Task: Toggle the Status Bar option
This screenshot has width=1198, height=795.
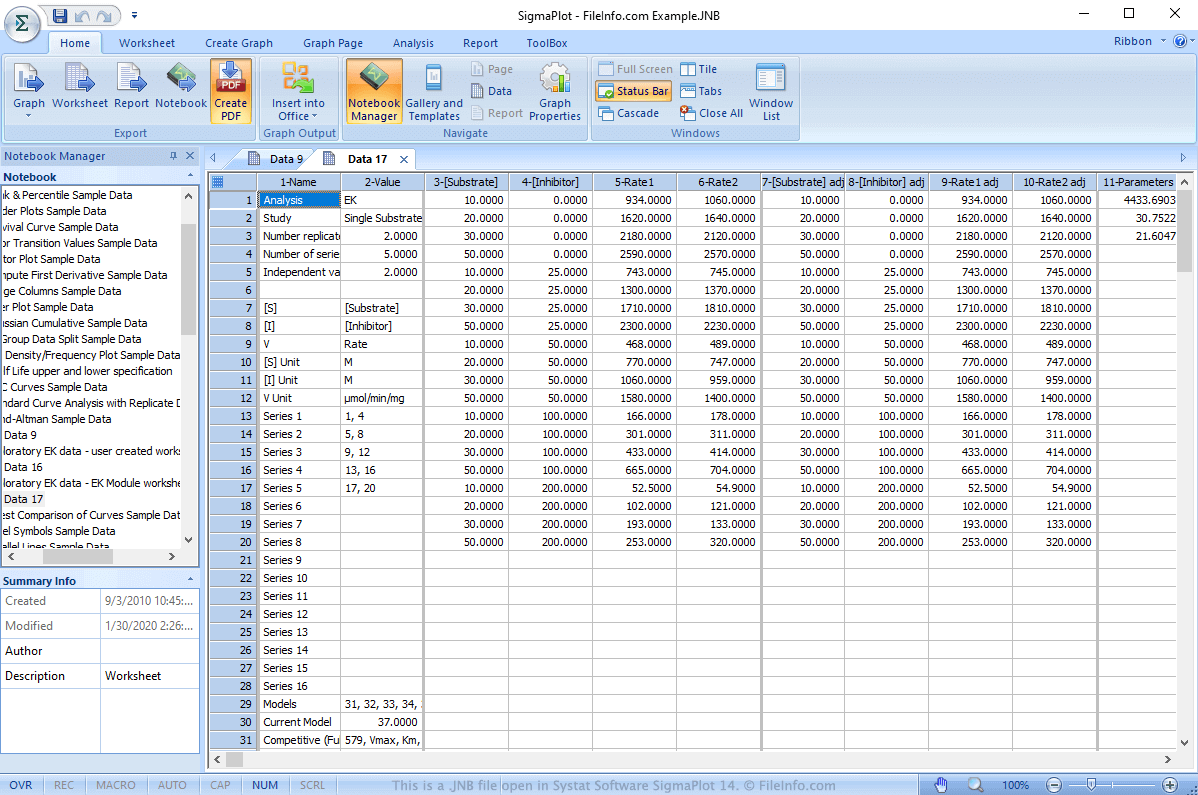Action: (633, 91)
